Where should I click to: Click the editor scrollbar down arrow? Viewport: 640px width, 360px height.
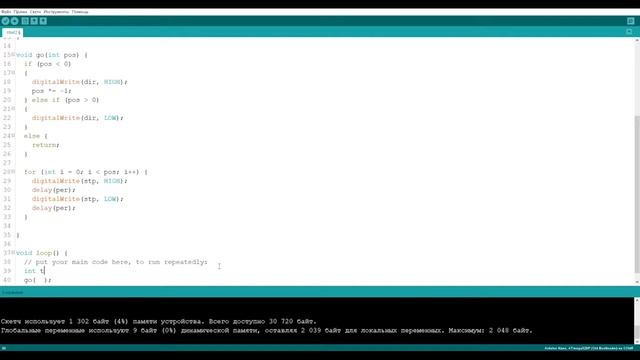coord(637,282)
